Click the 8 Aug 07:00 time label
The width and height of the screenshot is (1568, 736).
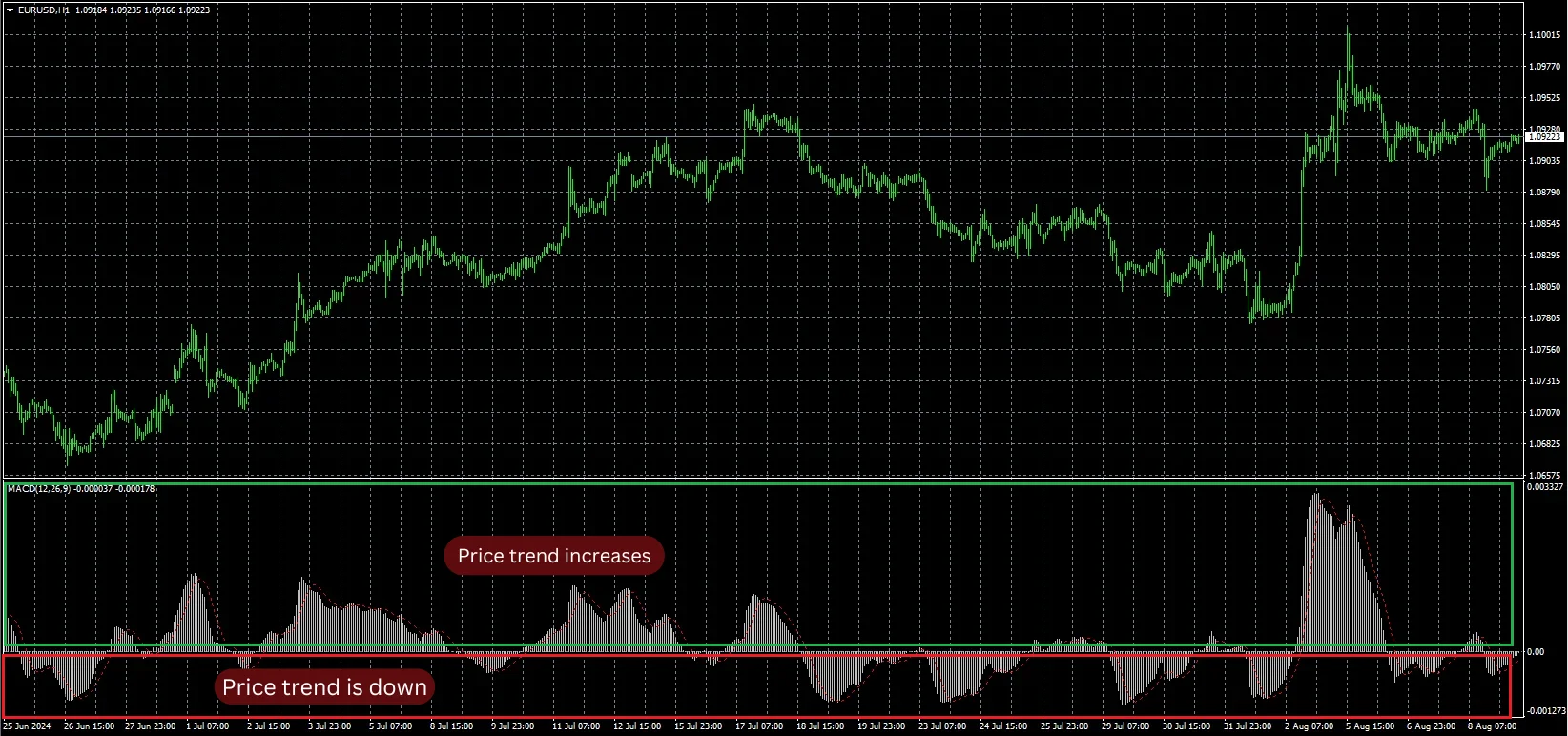pyautogui.click(x=1492, y=726)
